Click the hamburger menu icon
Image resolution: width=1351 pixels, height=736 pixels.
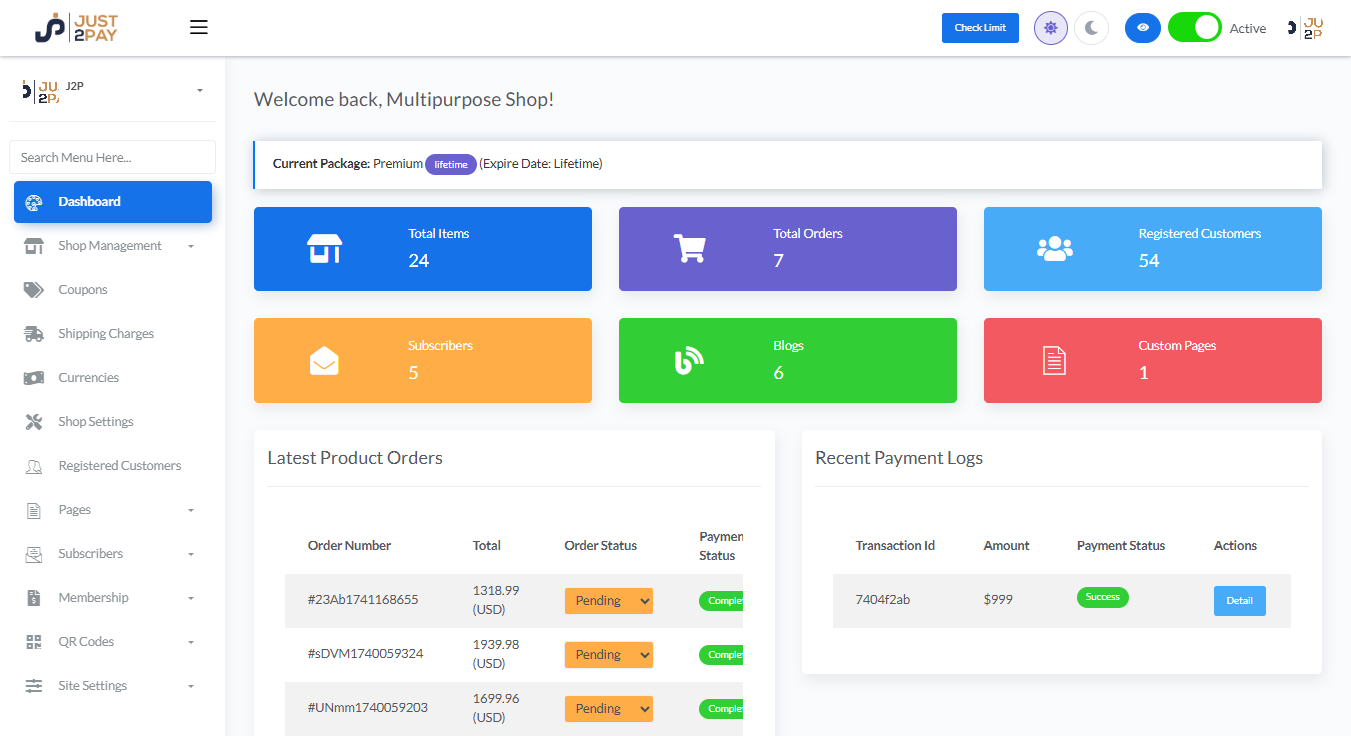[x=199, y=28]
